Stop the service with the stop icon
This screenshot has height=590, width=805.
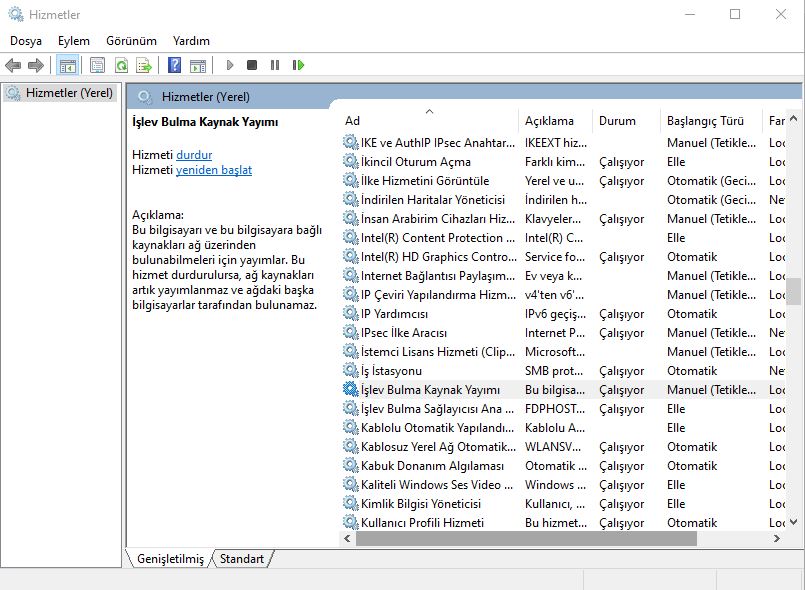(252, 65)
